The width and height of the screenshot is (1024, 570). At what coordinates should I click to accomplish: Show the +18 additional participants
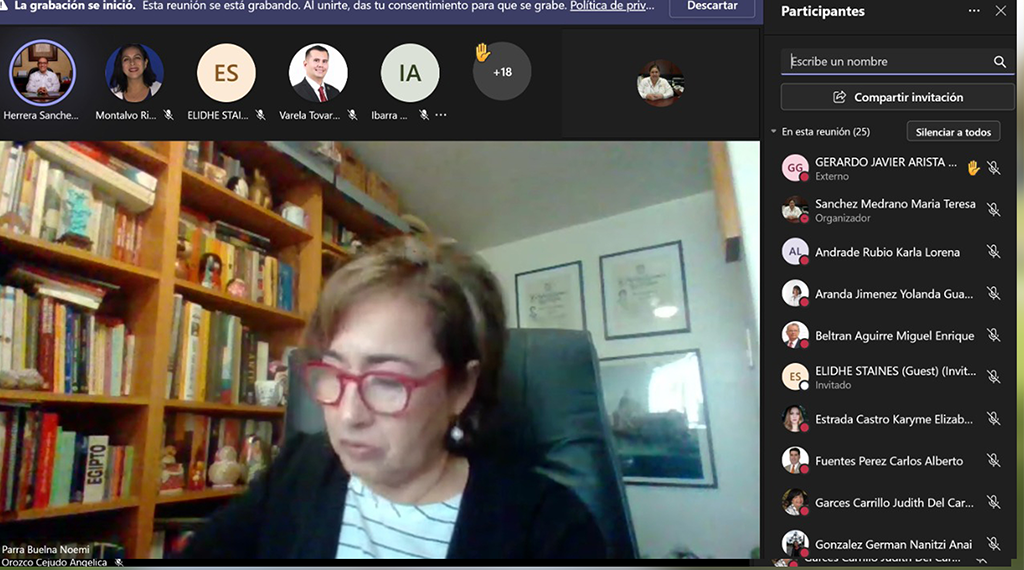pyautogui.click(x=502, y=72)
